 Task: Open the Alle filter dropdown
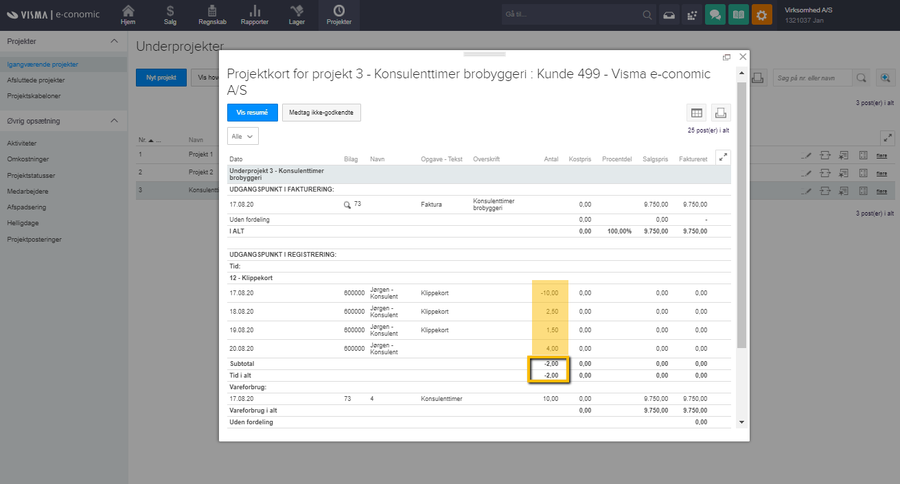pos(243,135)
